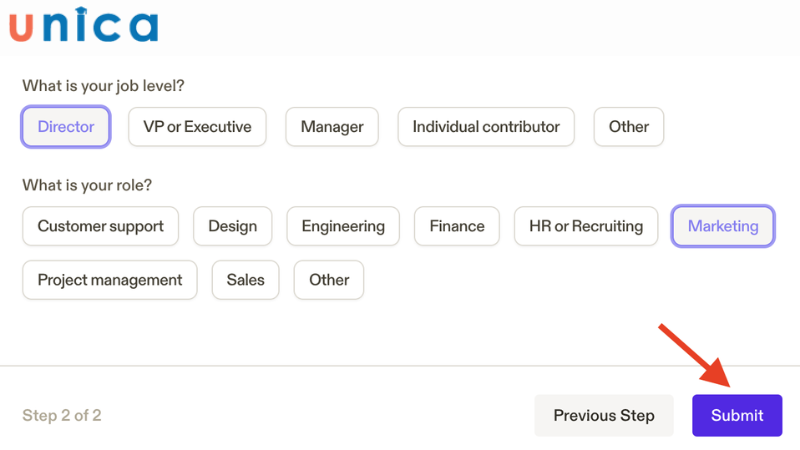Select the Director job level

click(x=66, y=127)
